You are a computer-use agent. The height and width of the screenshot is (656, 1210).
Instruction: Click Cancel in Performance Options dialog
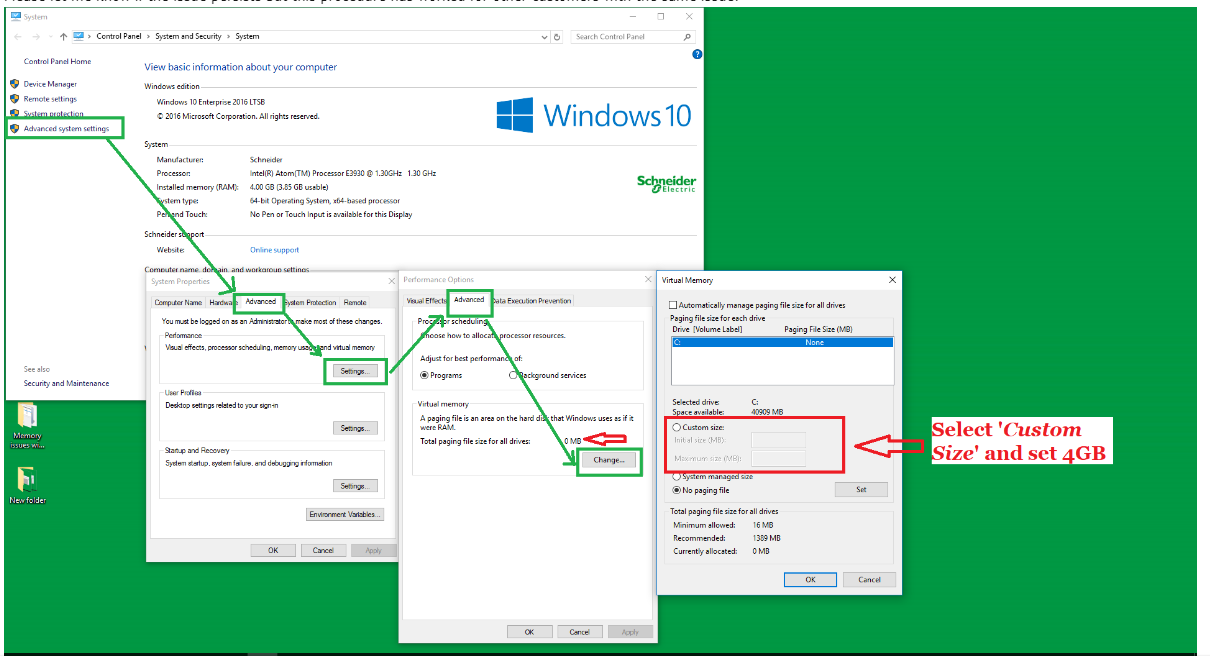(580, 632)
